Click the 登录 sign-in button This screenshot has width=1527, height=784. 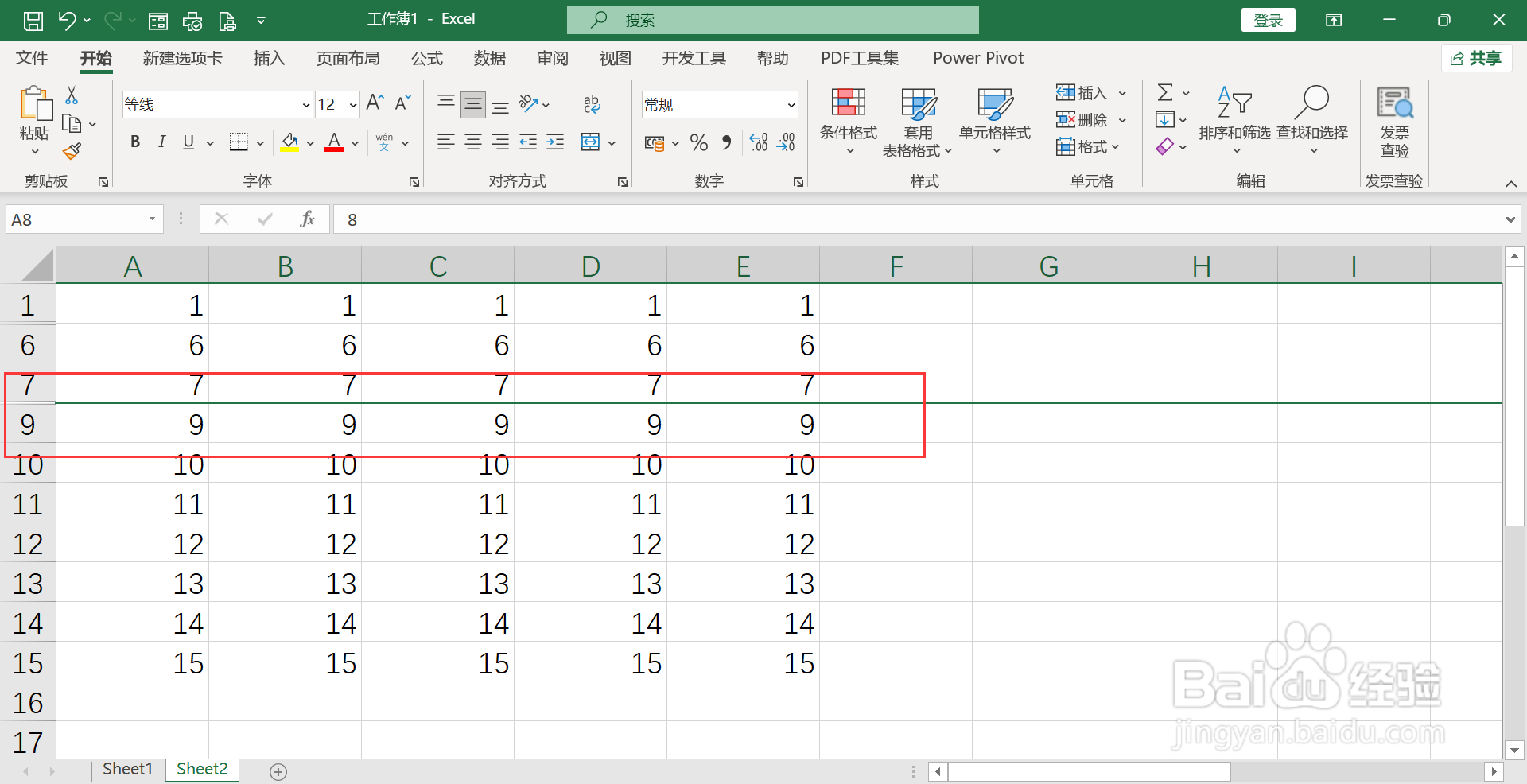[1268, 21]
